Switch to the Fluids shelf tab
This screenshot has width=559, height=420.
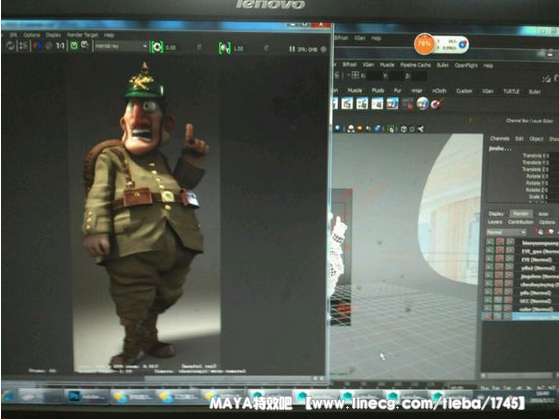pos(378,91)
